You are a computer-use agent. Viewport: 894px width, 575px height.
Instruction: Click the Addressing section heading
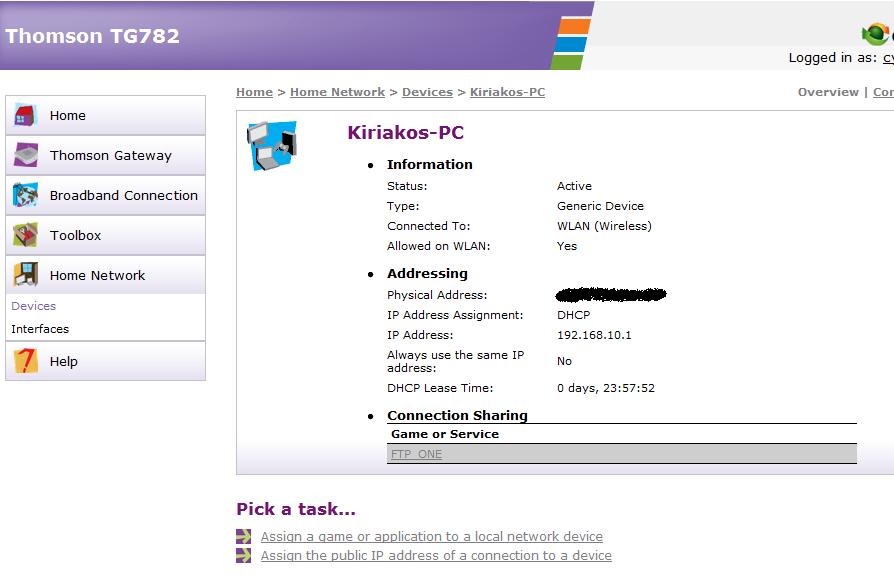(427, 273)
